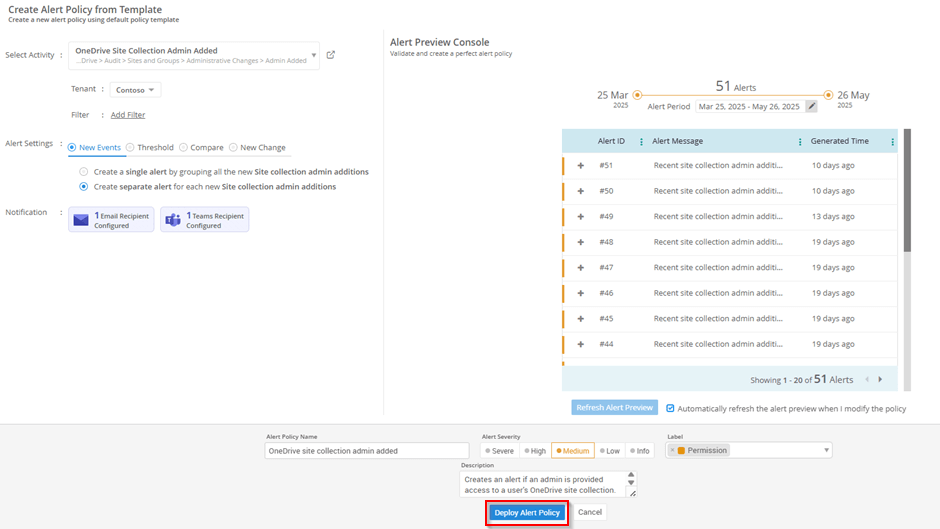Set alert severity to Medium

coord(573,450)
